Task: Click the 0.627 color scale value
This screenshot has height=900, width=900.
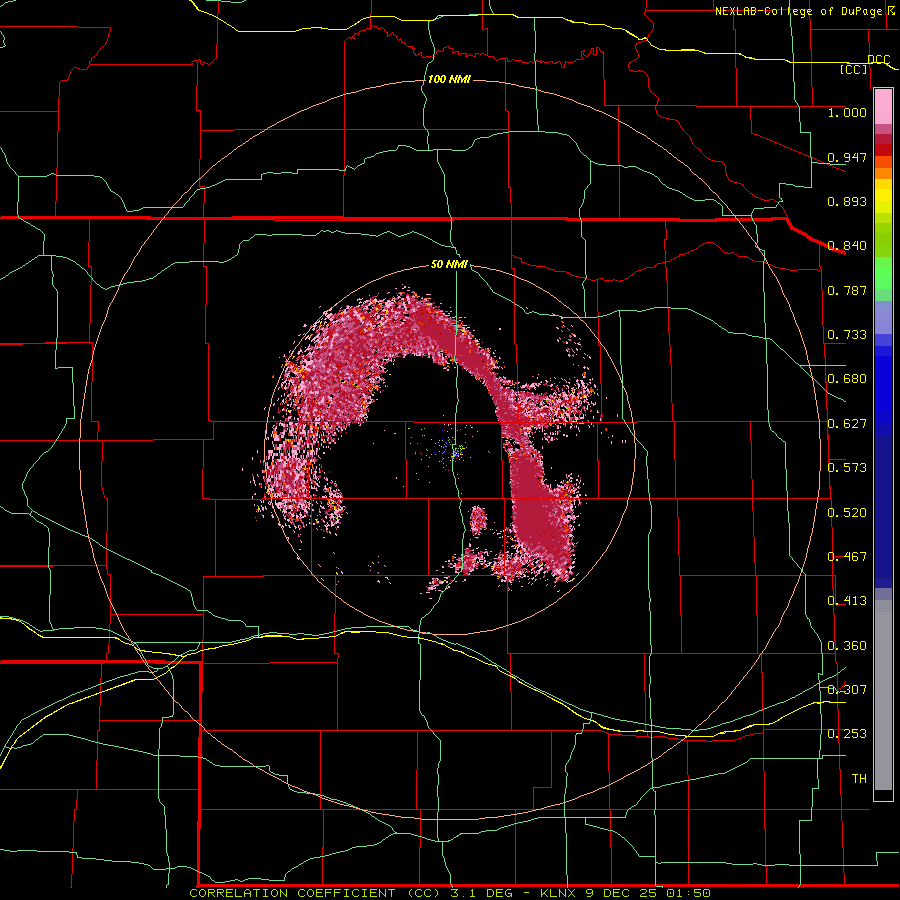Action: pos(847,424)
